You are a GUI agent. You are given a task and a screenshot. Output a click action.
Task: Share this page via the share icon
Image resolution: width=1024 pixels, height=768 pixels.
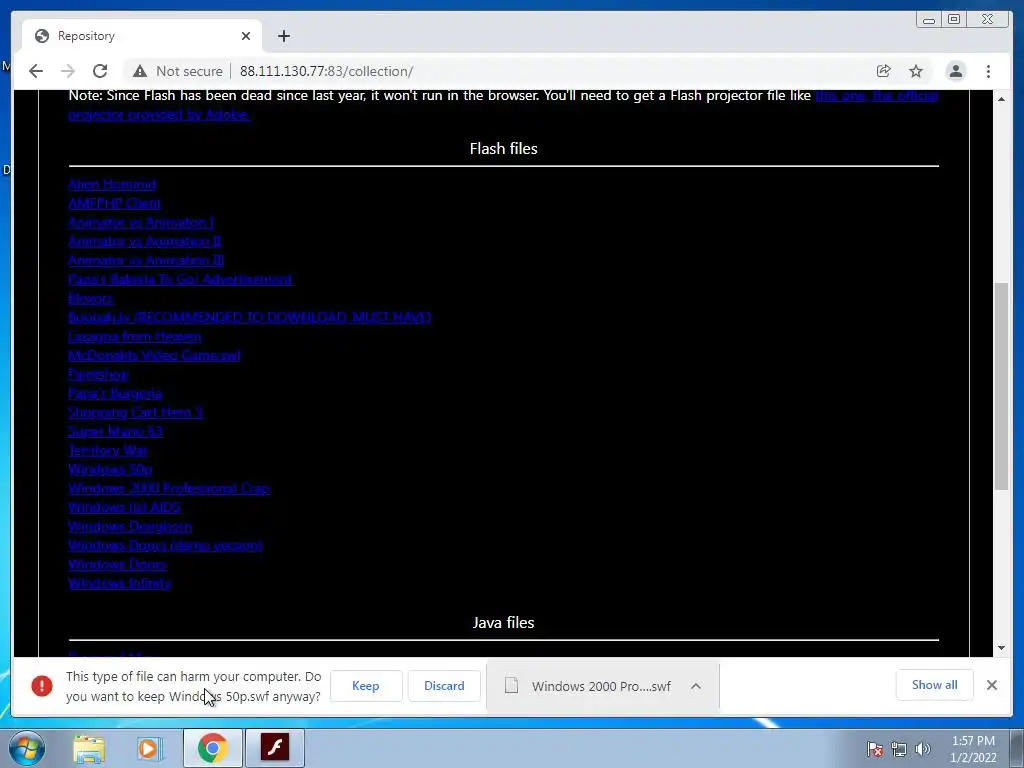884,71
